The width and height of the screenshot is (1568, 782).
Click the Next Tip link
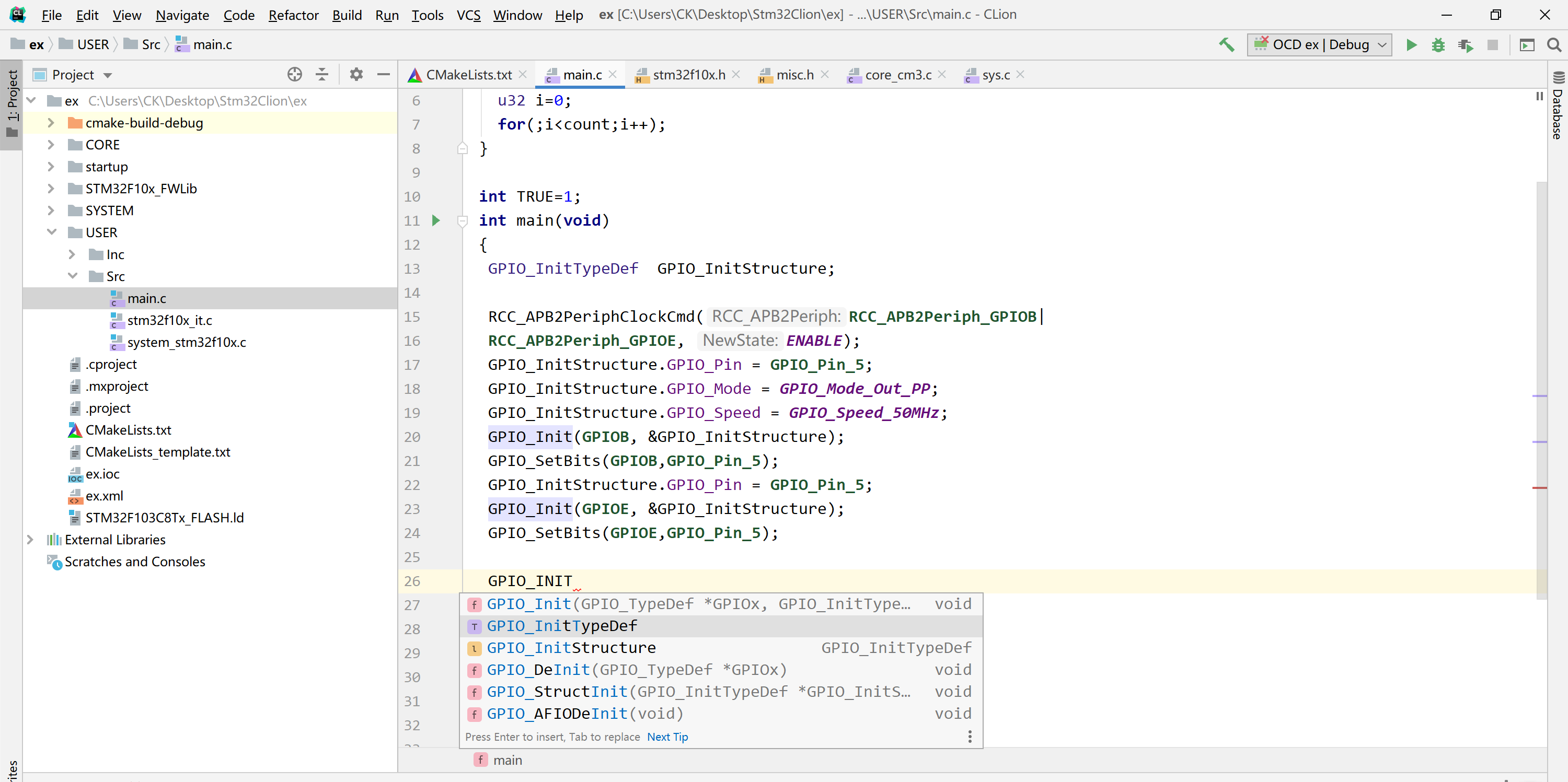[x=667, y=737]
